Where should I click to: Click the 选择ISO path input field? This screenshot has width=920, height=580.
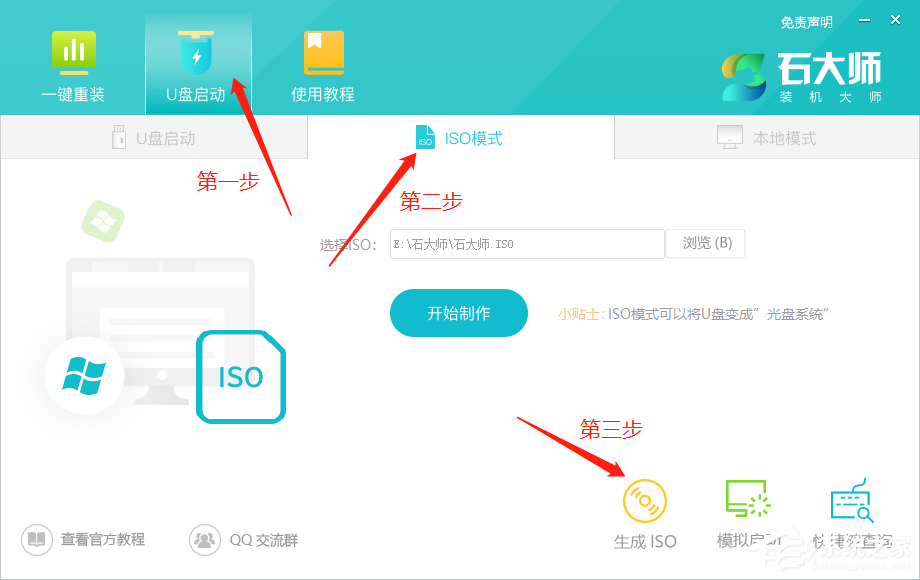(527, 244)
